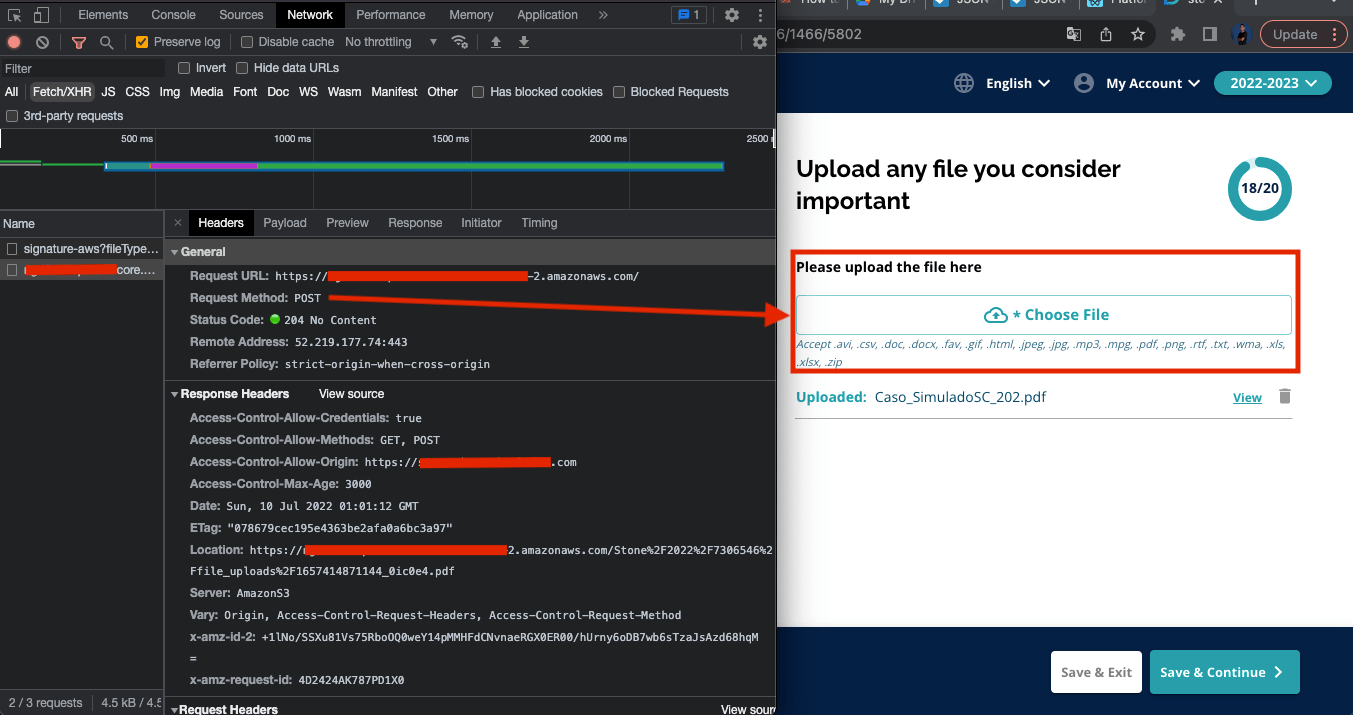The image size is (1353, 715).
Task: Filter requests by Img type
Action: 170,92
